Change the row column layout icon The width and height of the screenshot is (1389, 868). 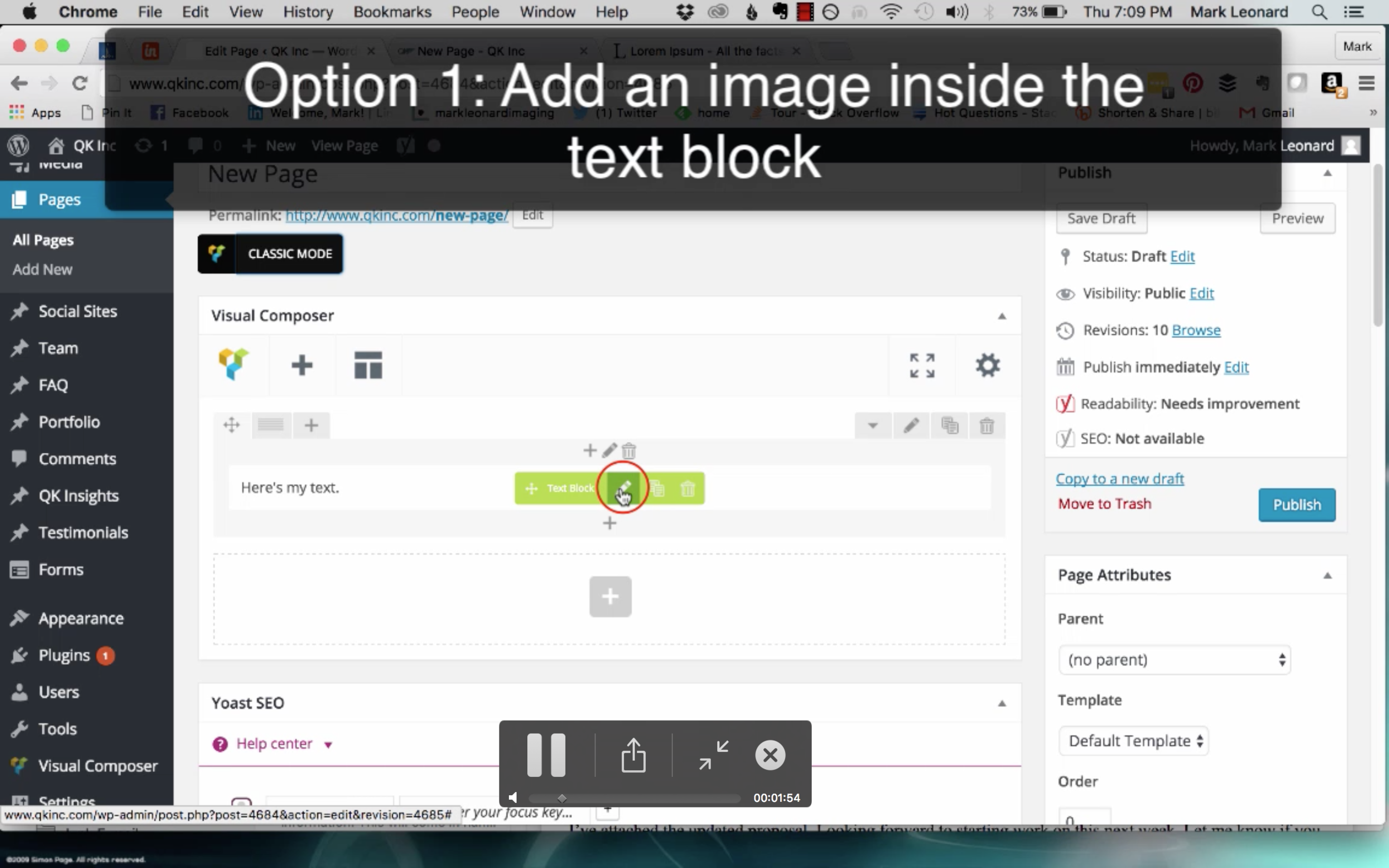tap(271, 425)
